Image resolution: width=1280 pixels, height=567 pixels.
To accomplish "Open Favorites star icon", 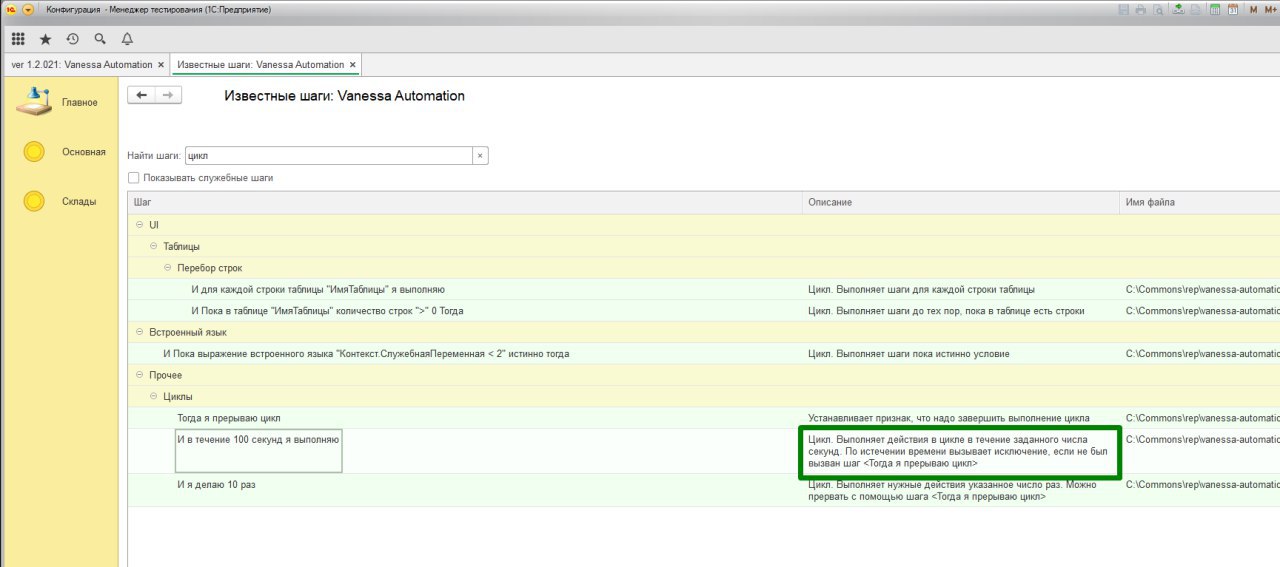I will (45, 39).
